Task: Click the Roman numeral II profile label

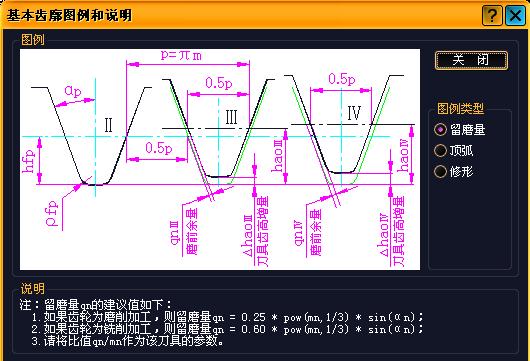Action: (x=108, y=125)
